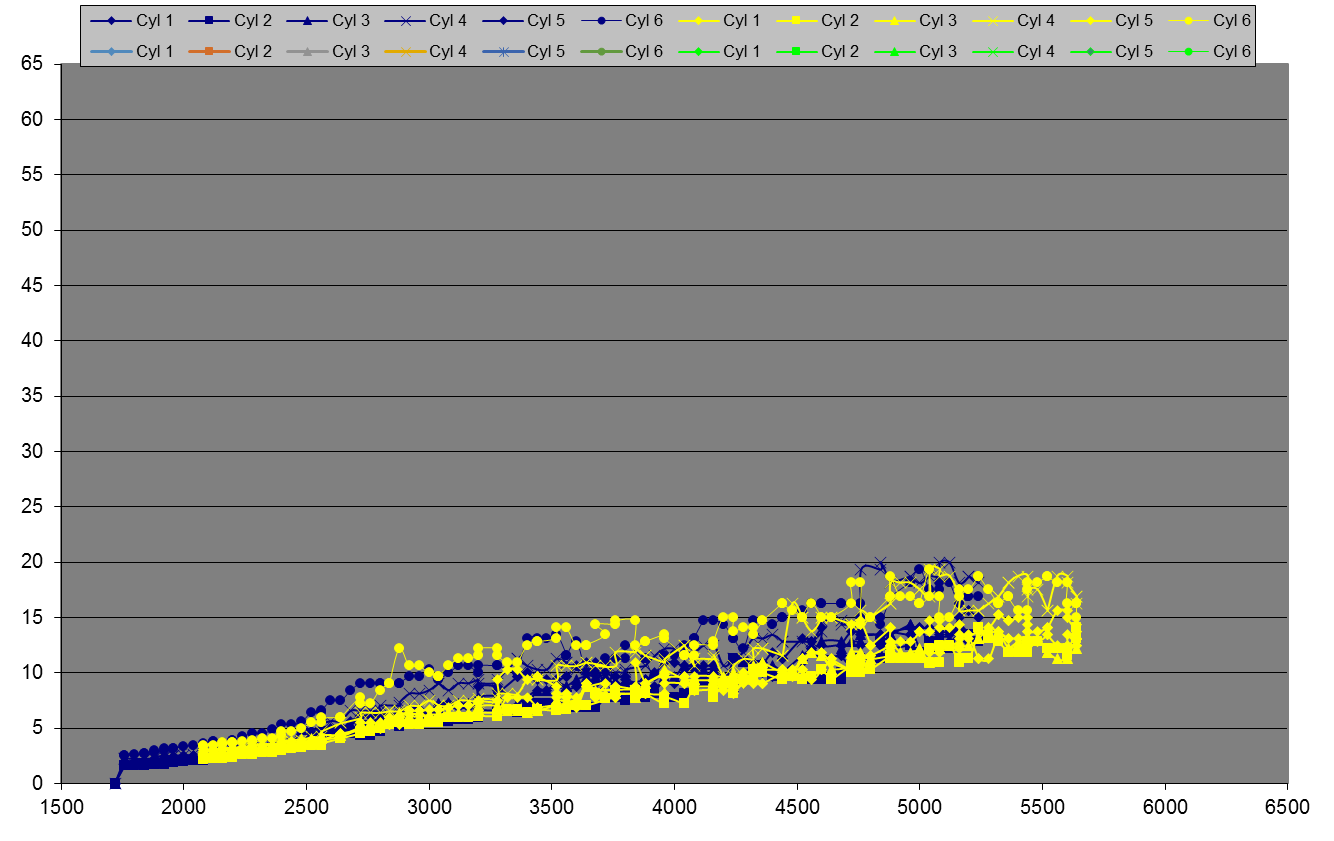1334x841 pixels.
Task: Select the navy square data point at chart origin
Action: [x=115, y=784]
